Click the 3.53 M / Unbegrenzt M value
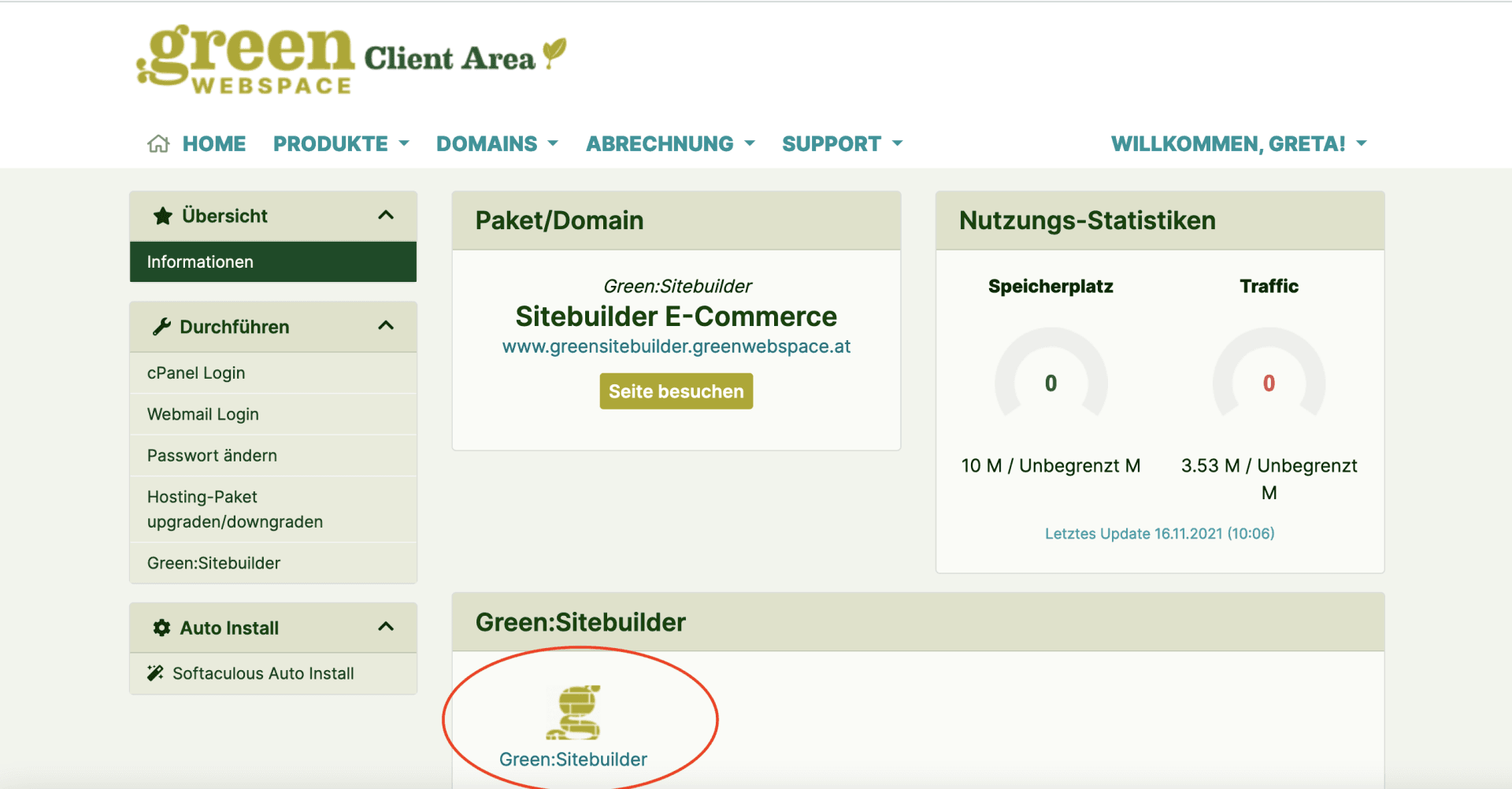The width and height of the screenshot is (1512, 789). [x=1269, y=479]
